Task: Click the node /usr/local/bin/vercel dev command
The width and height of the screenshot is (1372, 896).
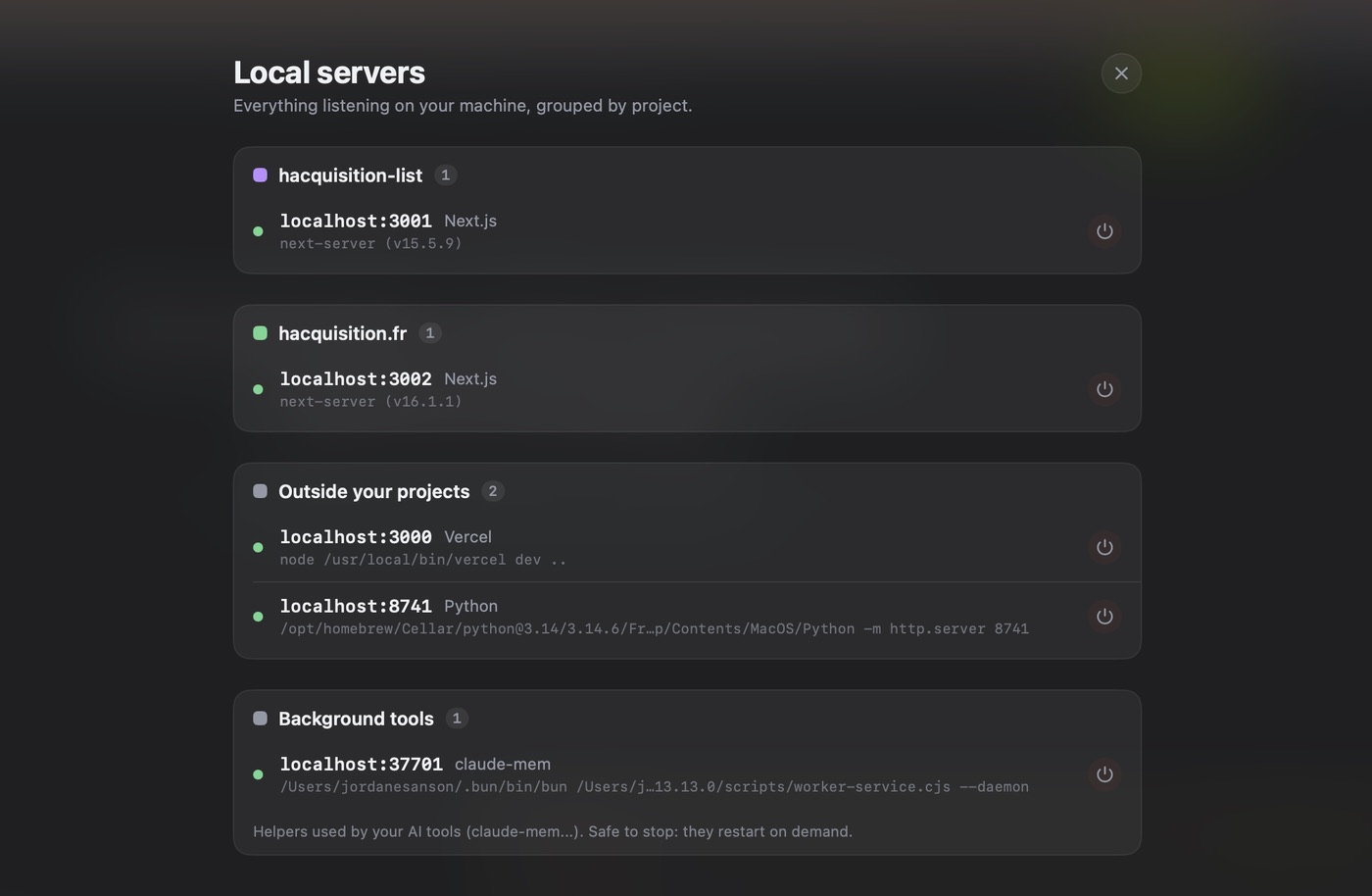Action: pos(422,560)
